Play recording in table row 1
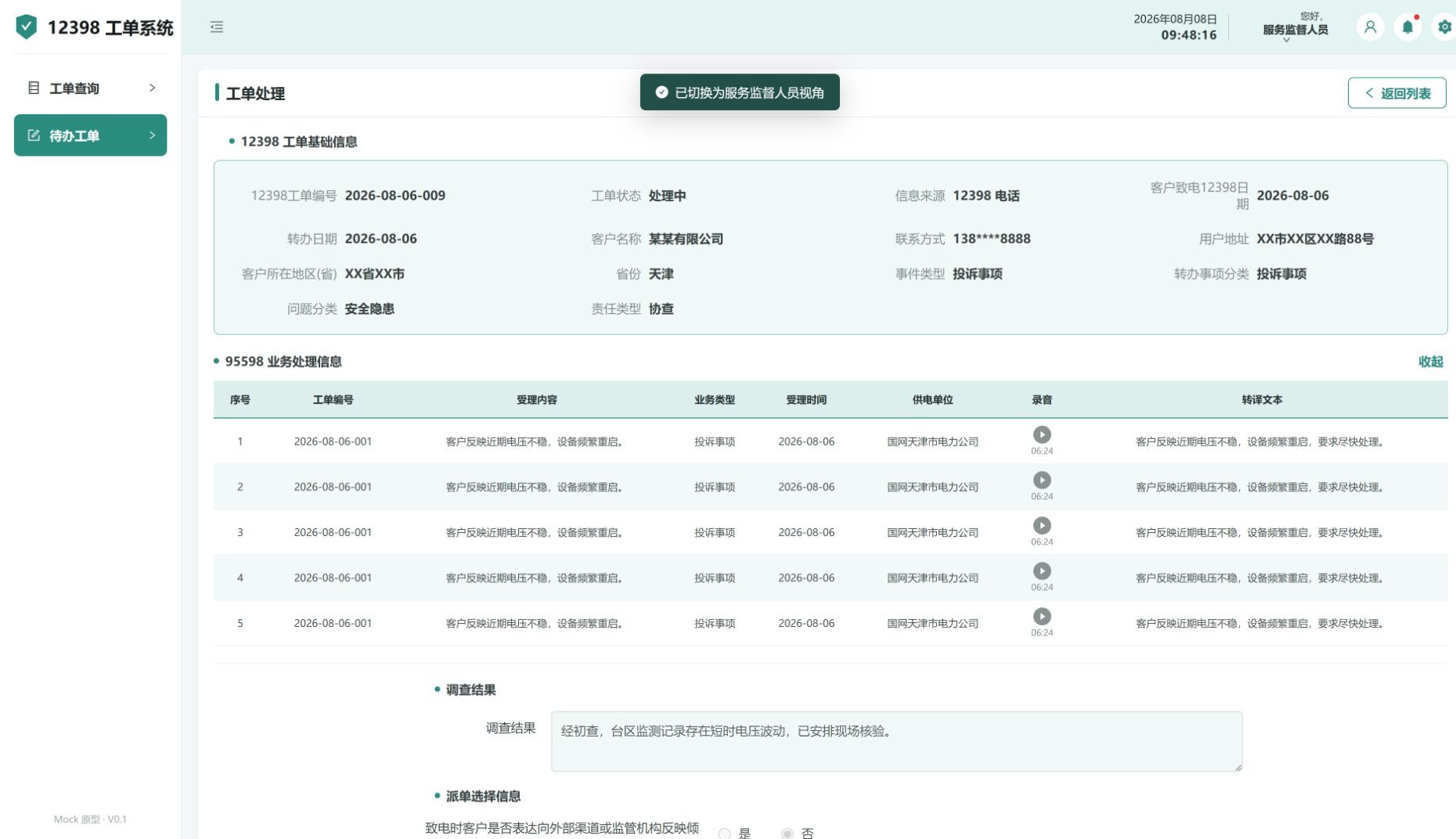1456x839 pixels. 1042,434
